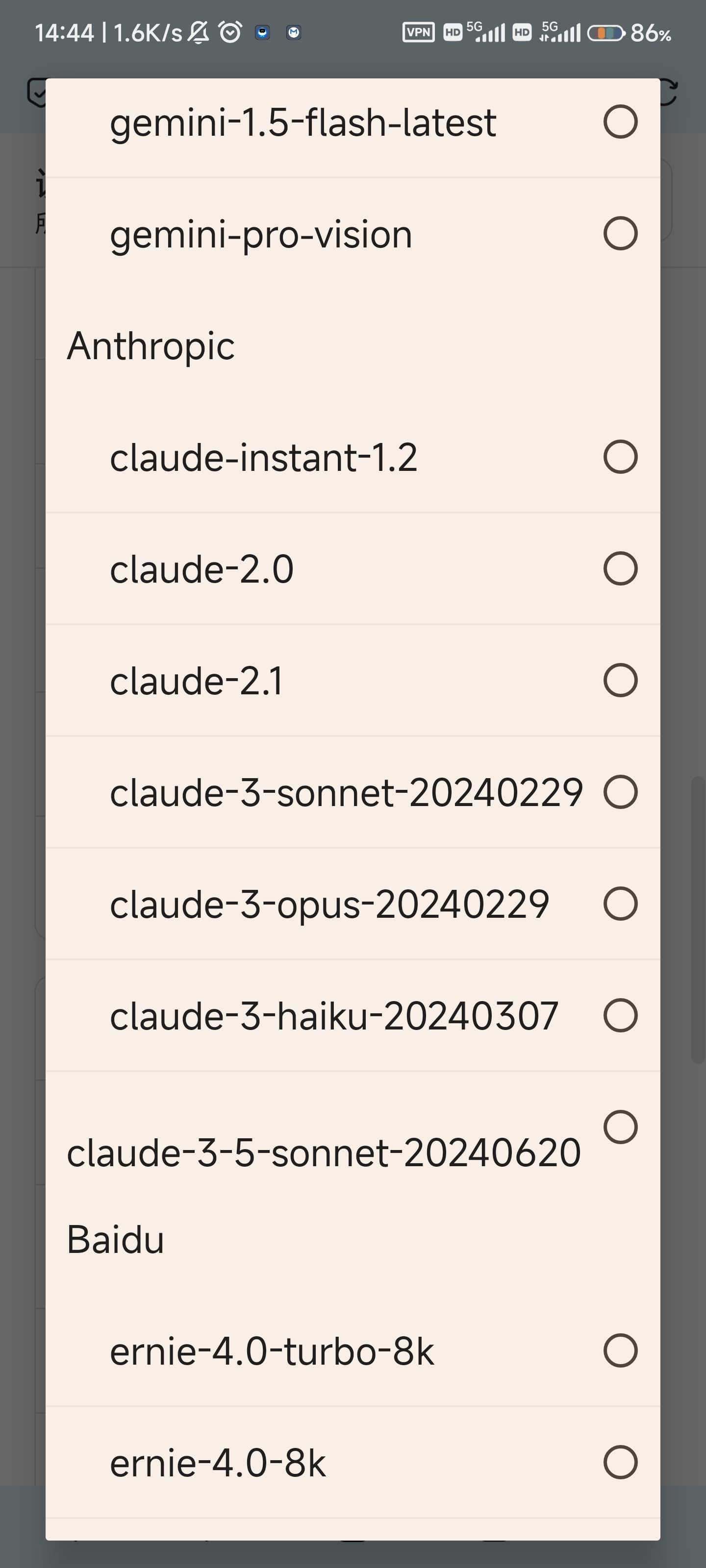Choose the gemini-pro-vision radio button
Image resolution: width=706 pixels, height=1568 pixels.
pos(620,233)
